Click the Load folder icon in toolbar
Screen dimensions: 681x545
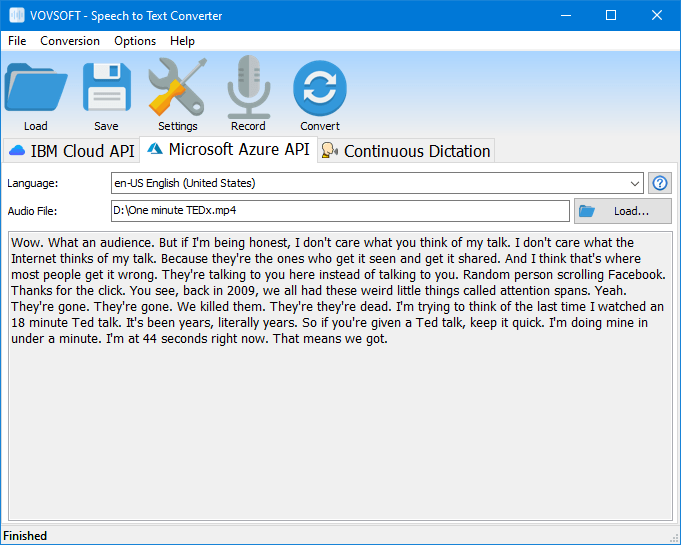click(x=36, y=90)
